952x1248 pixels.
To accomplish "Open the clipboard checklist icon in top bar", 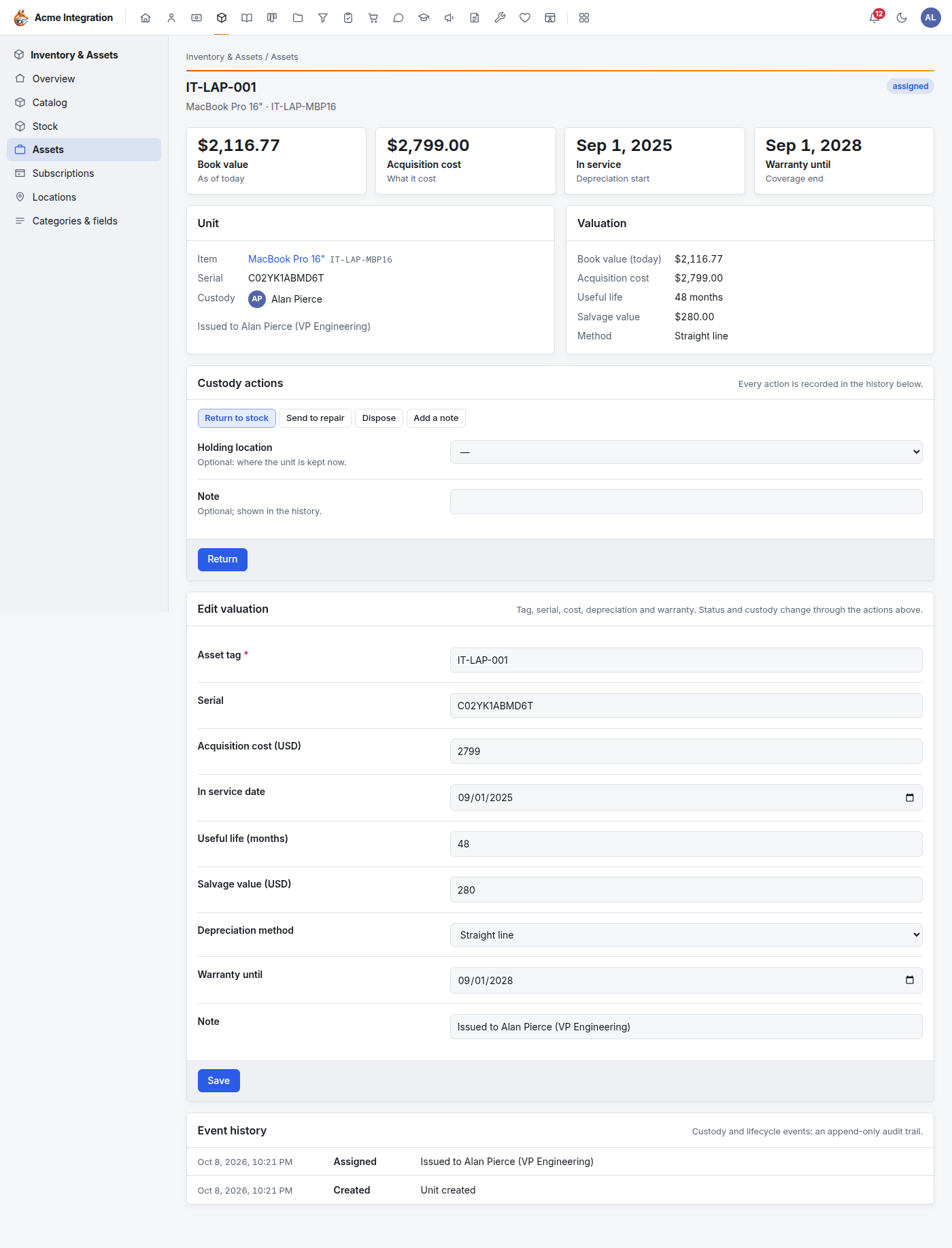I will (348, 18).
